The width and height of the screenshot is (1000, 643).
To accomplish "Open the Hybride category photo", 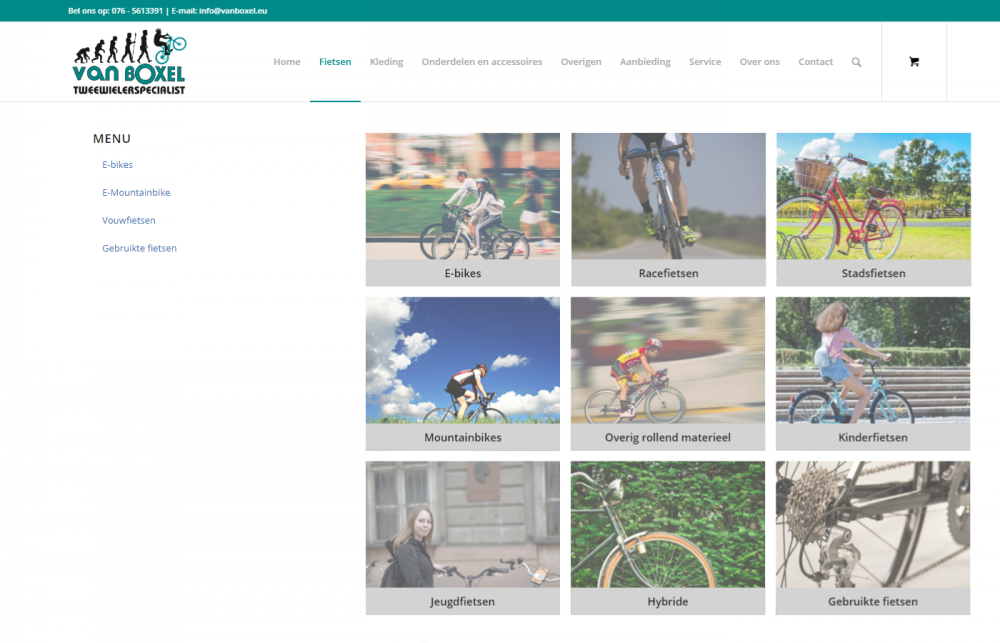I will pos(668,524).
